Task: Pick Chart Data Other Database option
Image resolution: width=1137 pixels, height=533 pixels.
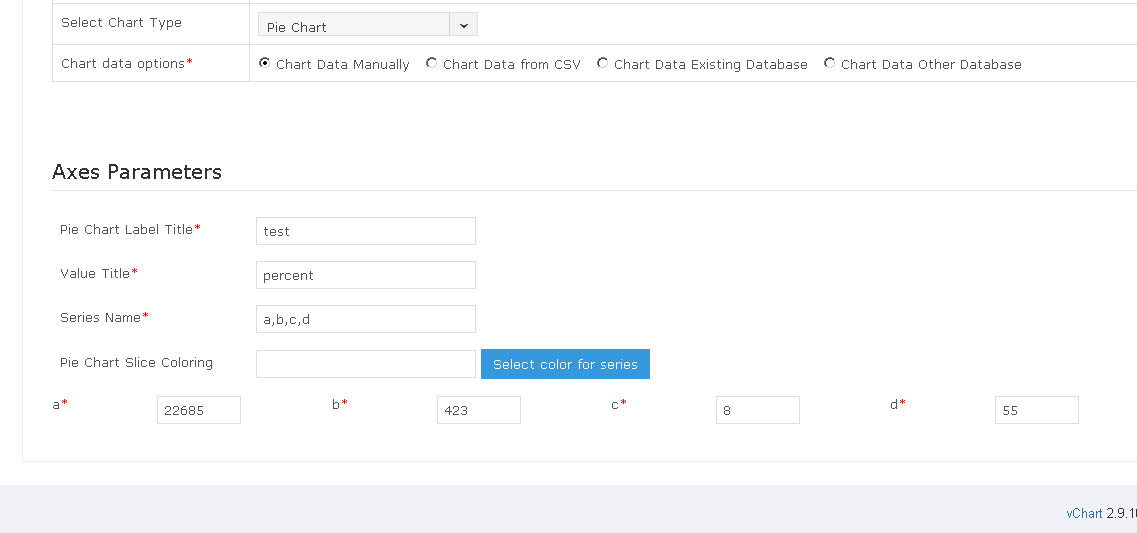Action: pyautogui.click(x=829, y=63)
